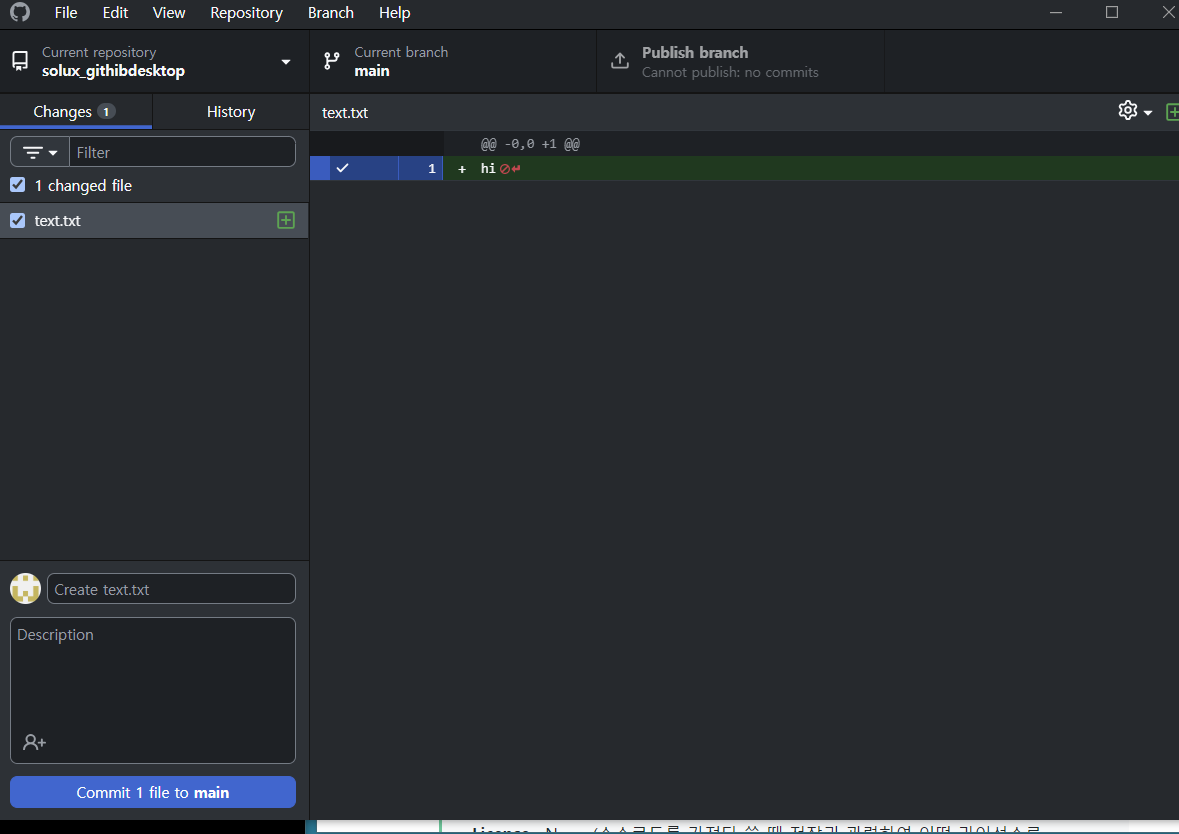Click the add co-authors icon
This screenshot has width=1179, height=834.
[x=35, y=742]
